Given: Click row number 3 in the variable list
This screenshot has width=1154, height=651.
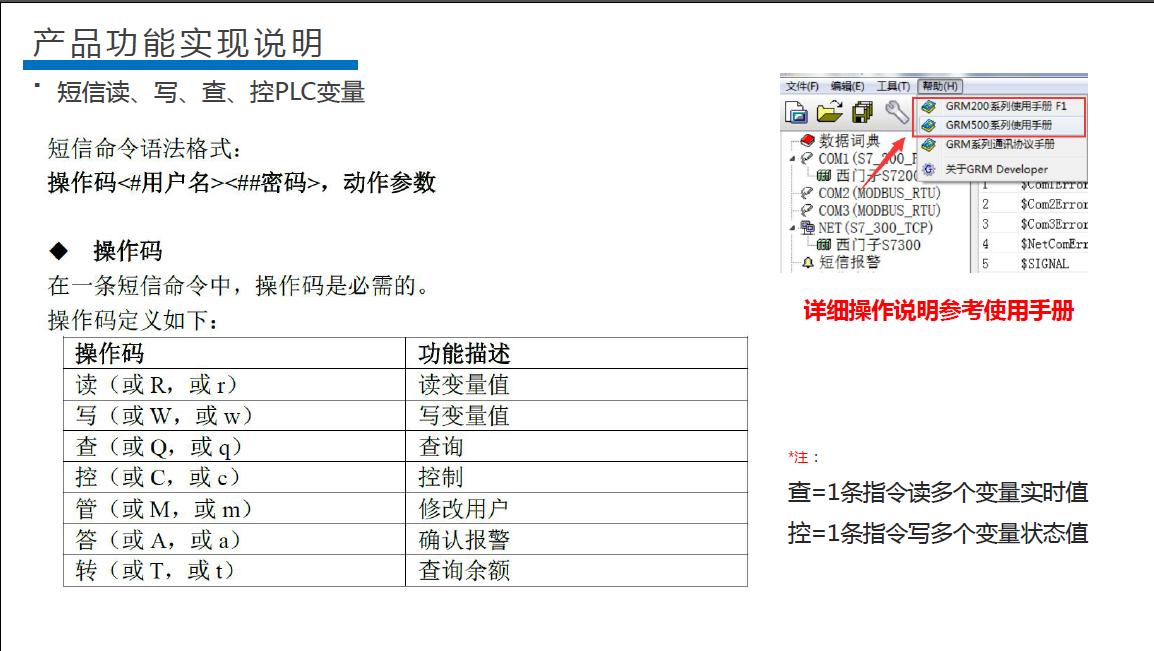Looking at the screenshot, I should click(x=985, y=224).
